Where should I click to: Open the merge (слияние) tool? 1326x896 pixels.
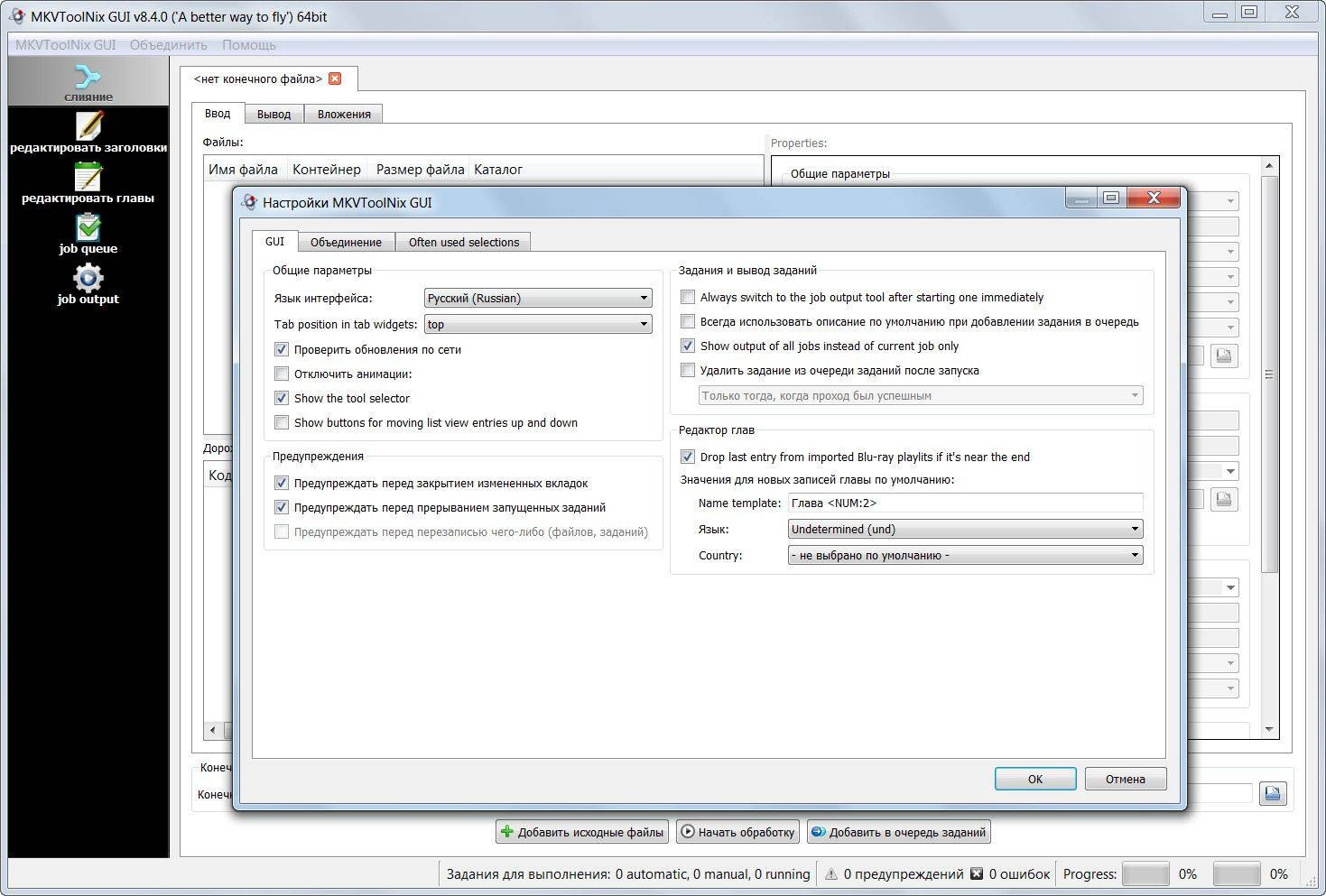(88, 81)
